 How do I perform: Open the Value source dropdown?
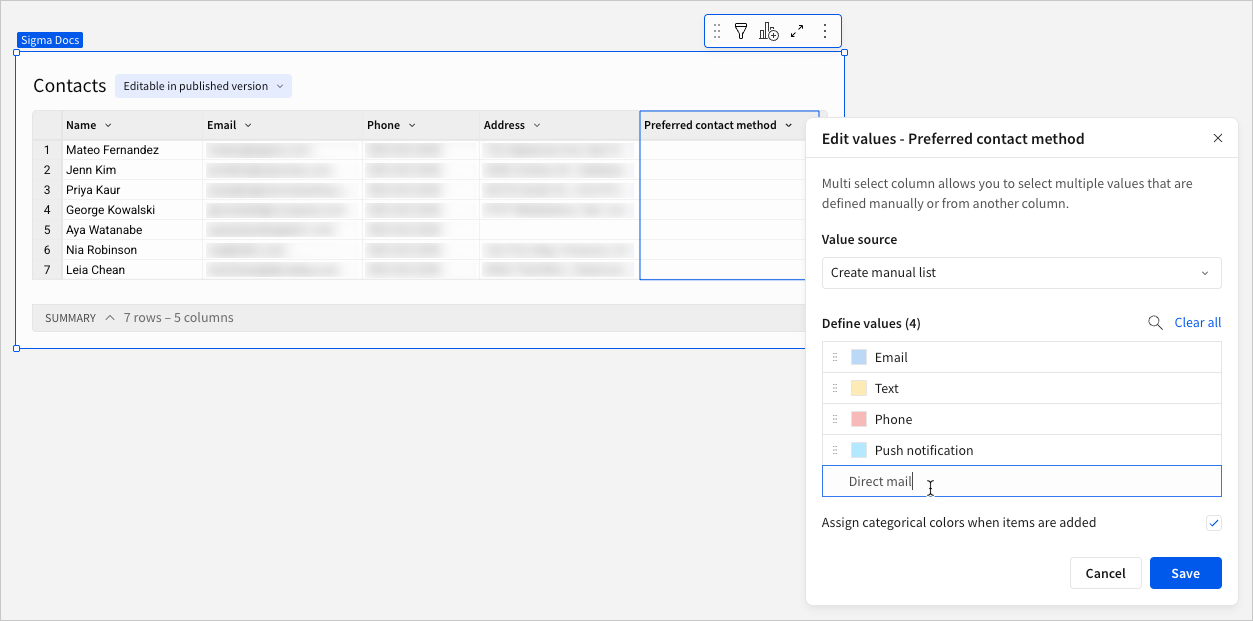tap(1021, 273)
